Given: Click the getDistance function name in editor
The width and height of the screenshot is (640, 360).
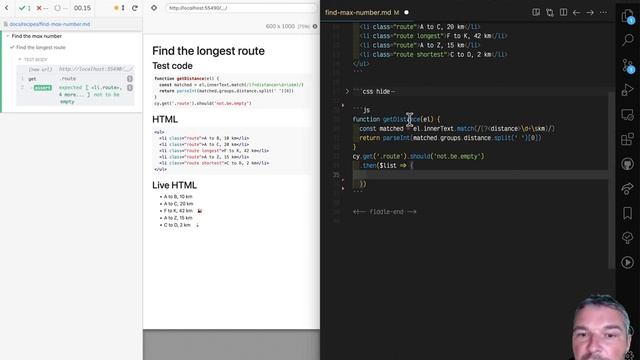Looking at the screenshot, I should click(401, 119).
